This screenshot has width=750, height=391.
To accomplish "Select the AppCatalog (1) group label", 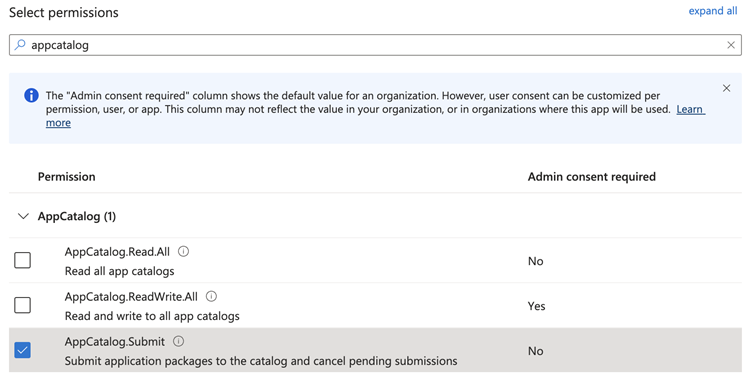I will (x=77, y=216).
